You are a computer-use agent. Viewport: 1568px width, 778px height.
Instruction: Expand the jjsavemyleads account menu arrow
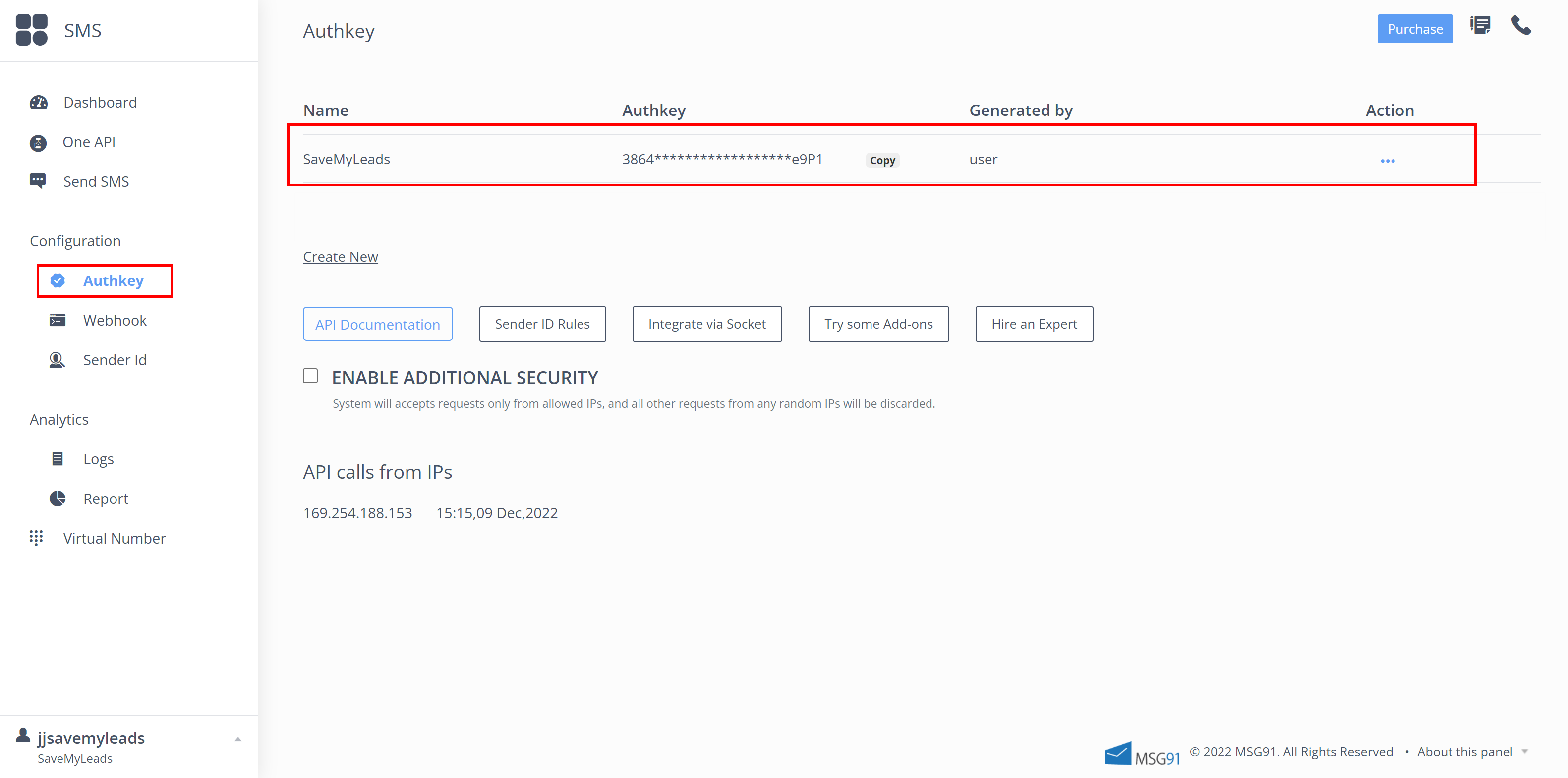coord(238,740)
